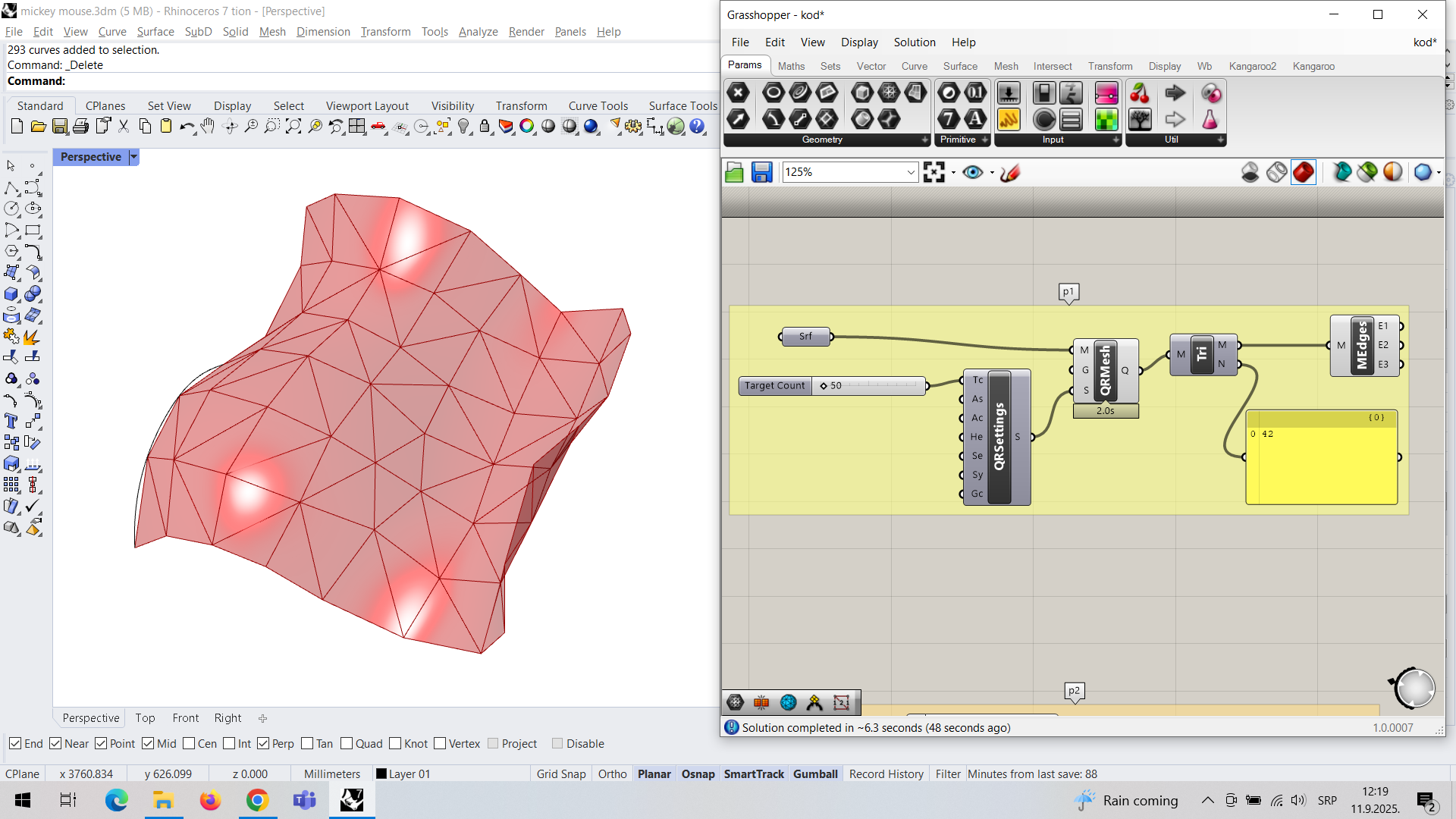1456x819 pixels.
Task: Toggle the End osnap checkbox
Action: [x=15, y=743]
